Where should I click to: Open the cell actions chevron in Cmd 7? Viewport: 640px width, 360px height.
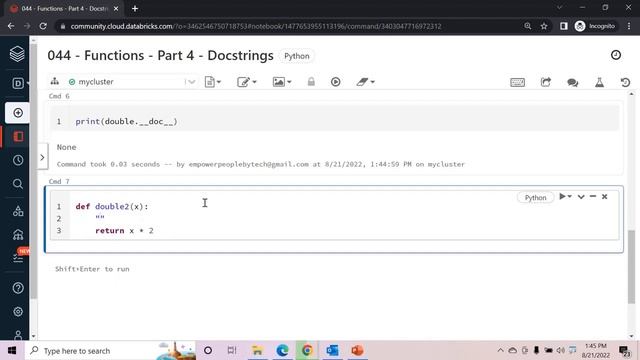(x=581, y=197)
